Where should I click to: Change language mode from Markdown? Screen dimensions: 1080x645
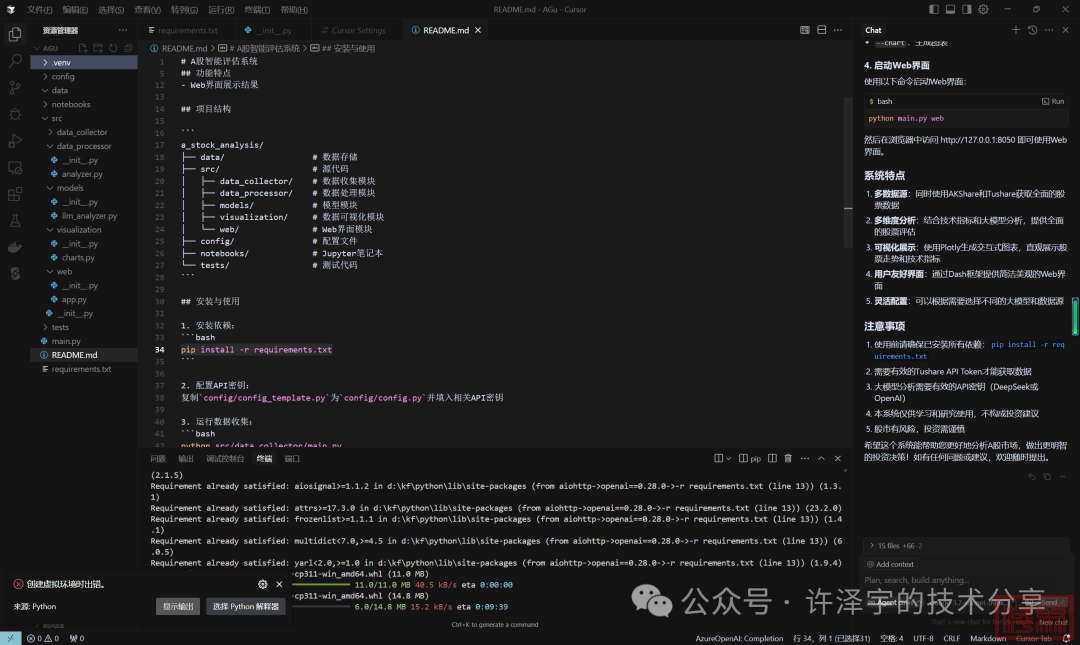pyautogui.click(x=988, y=639)
